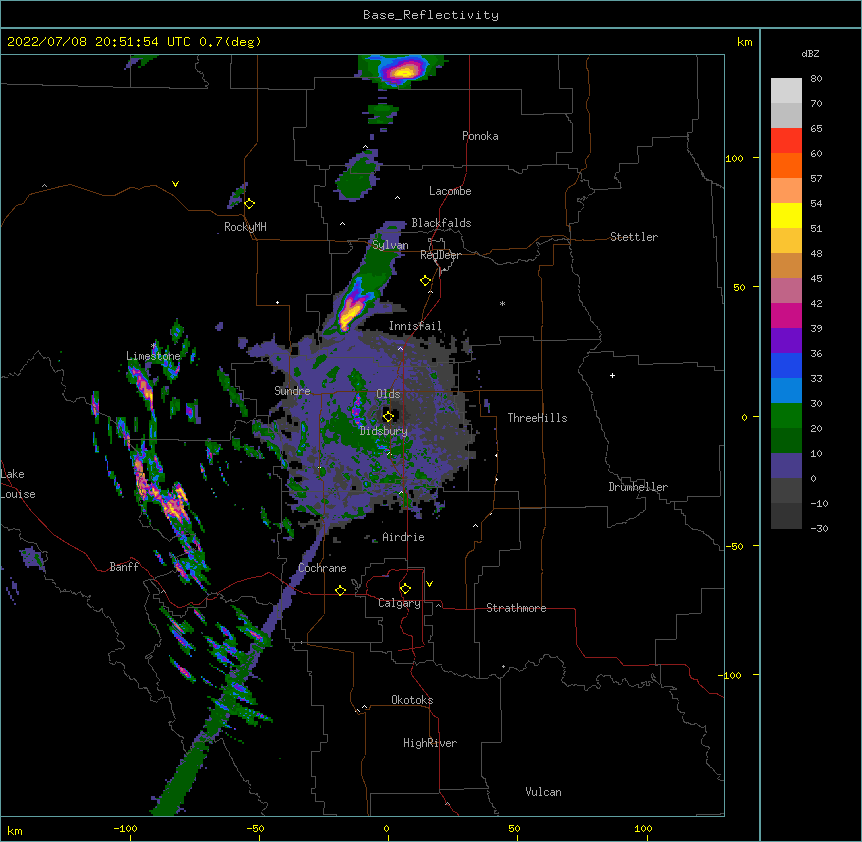
Task: Select the yellow 51-54 dBZ legend swatch
Action: (786, 215)
